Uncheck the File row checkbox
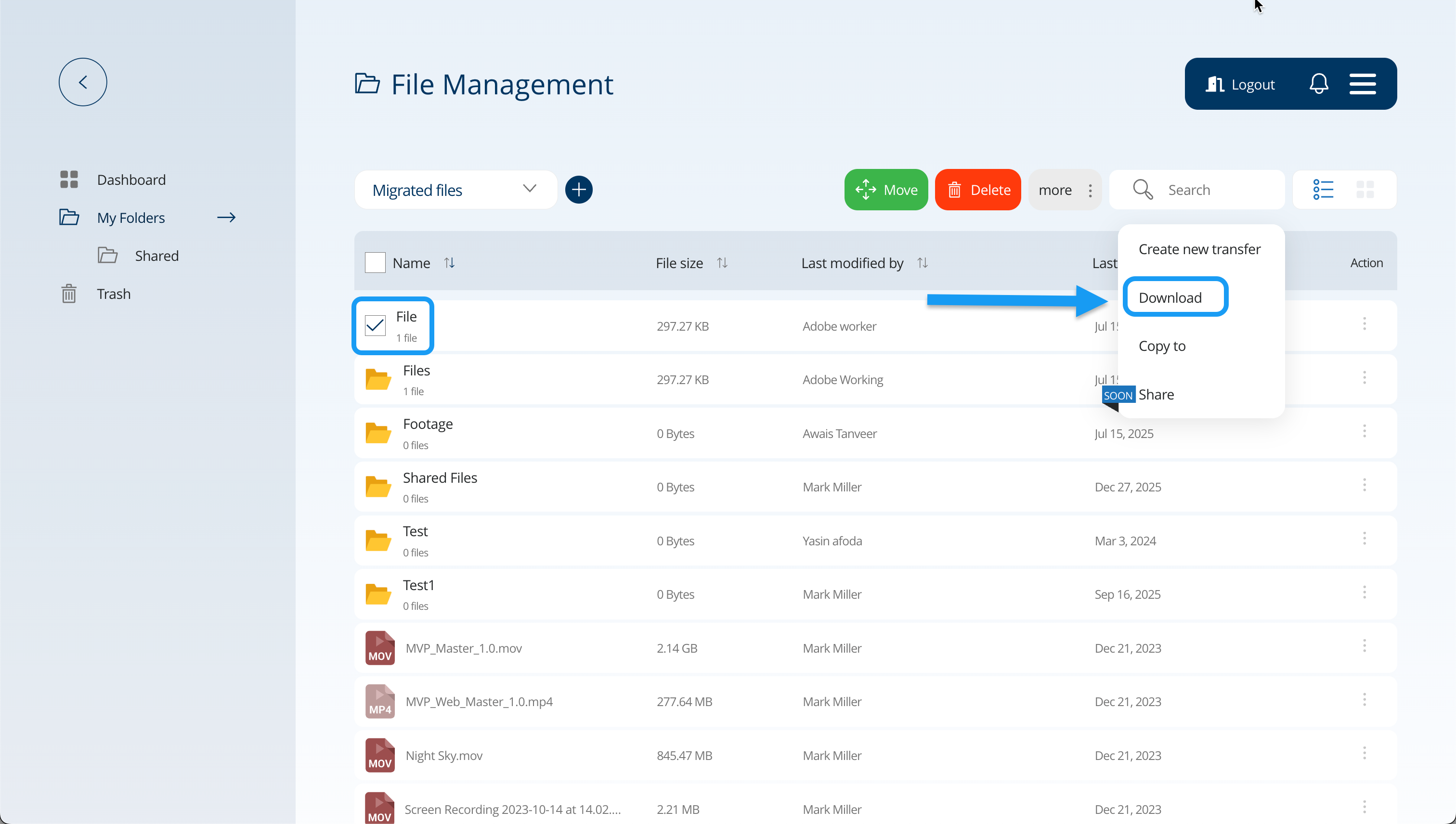 click(x=375, y=325)
